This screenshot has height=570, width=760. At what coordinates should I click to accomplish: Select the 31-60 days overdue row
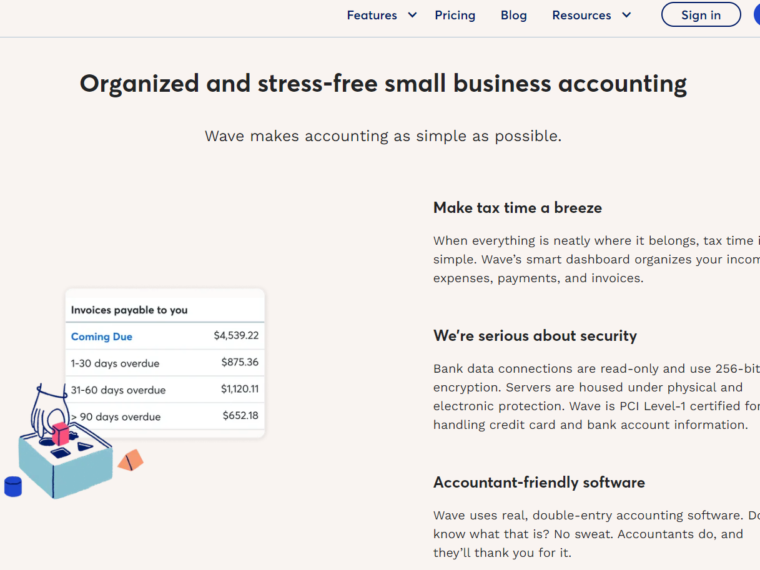pyautogui.click(x=165, y=389)
